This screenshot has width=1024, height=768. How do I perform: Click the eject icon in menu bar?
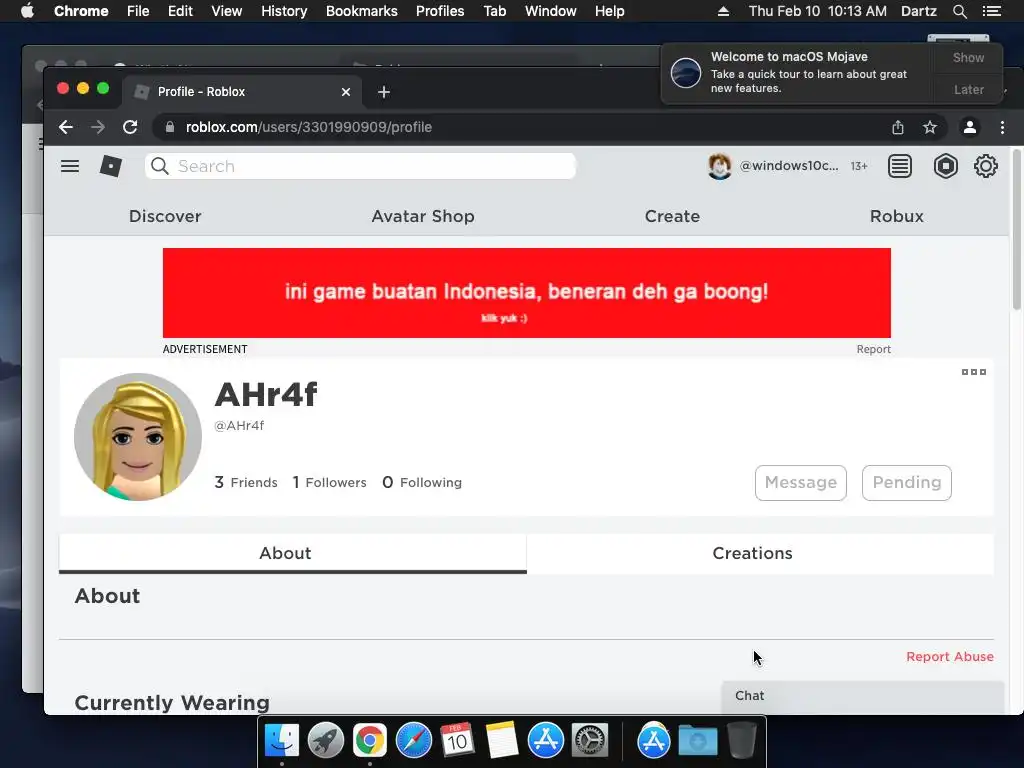pos(723,11)
